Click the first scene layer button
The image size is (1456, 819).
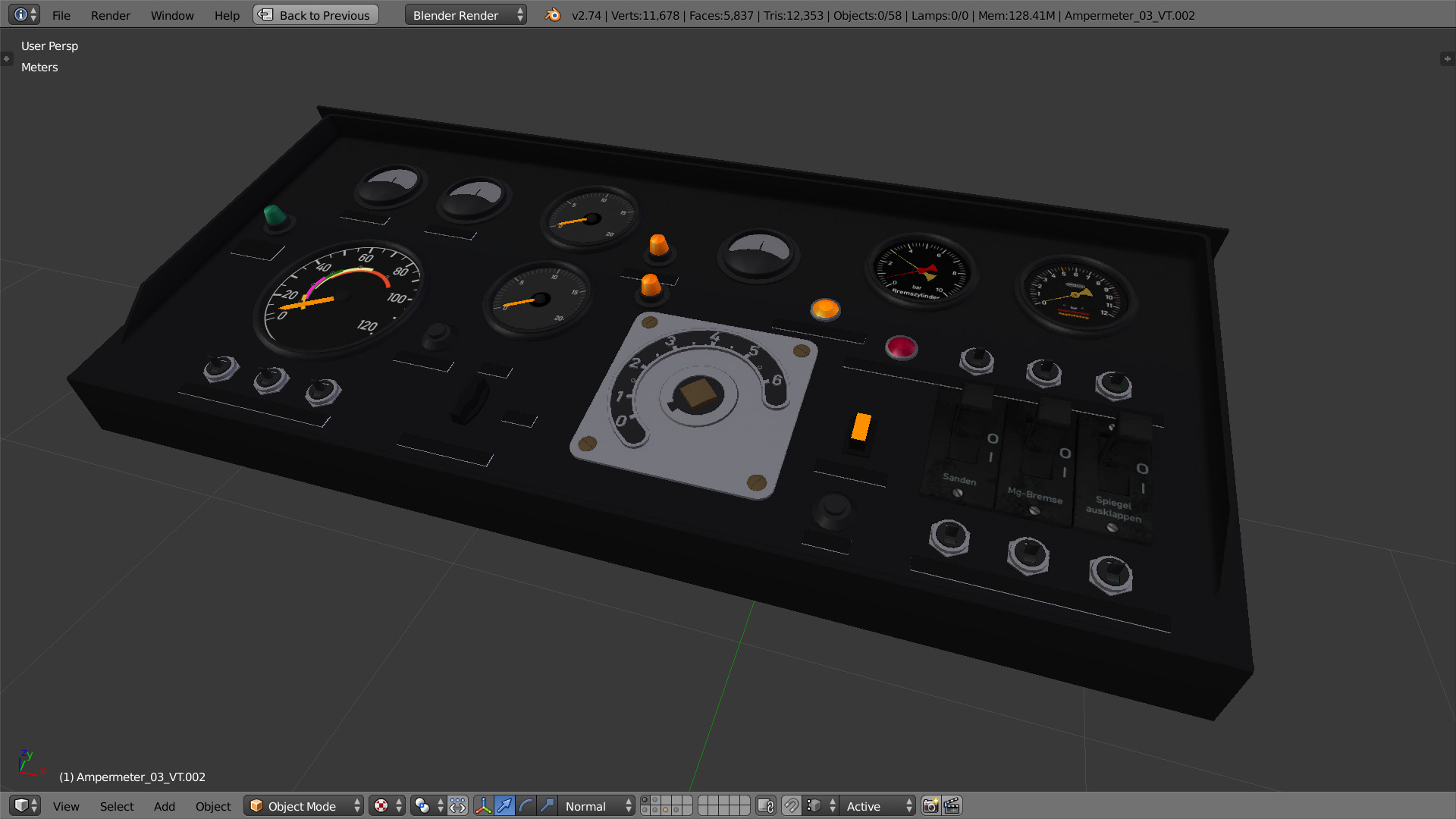pos(645,801)
